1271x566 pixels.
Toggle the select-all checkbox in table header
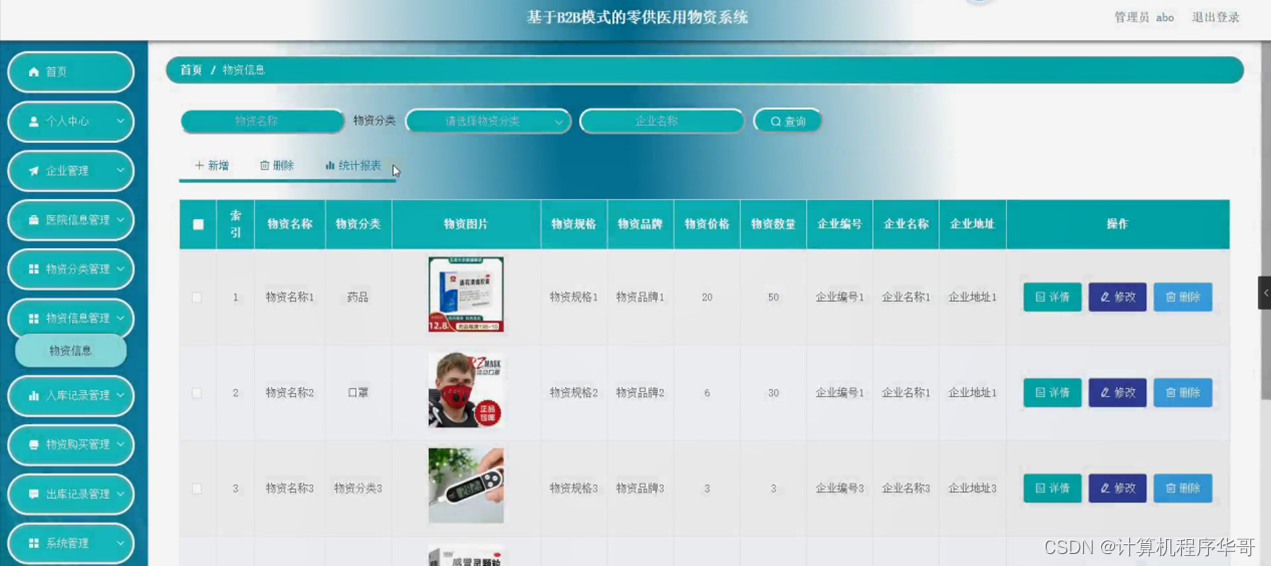click(x=198, y=225)
